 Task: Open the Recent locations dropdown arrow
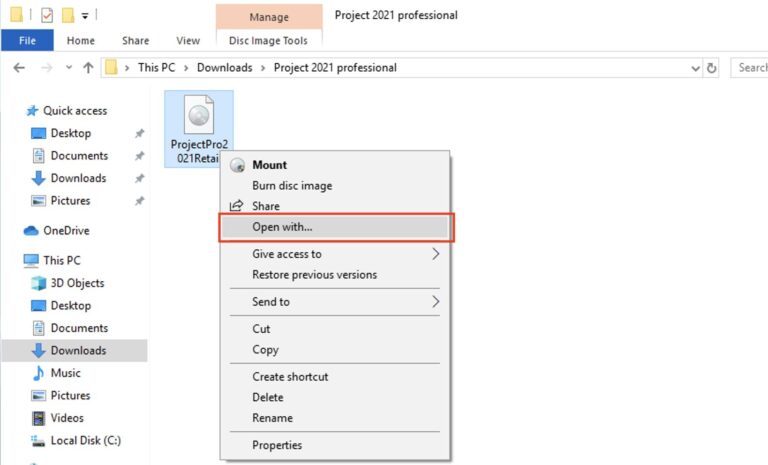pyautogui.click(x=69, y=68)
